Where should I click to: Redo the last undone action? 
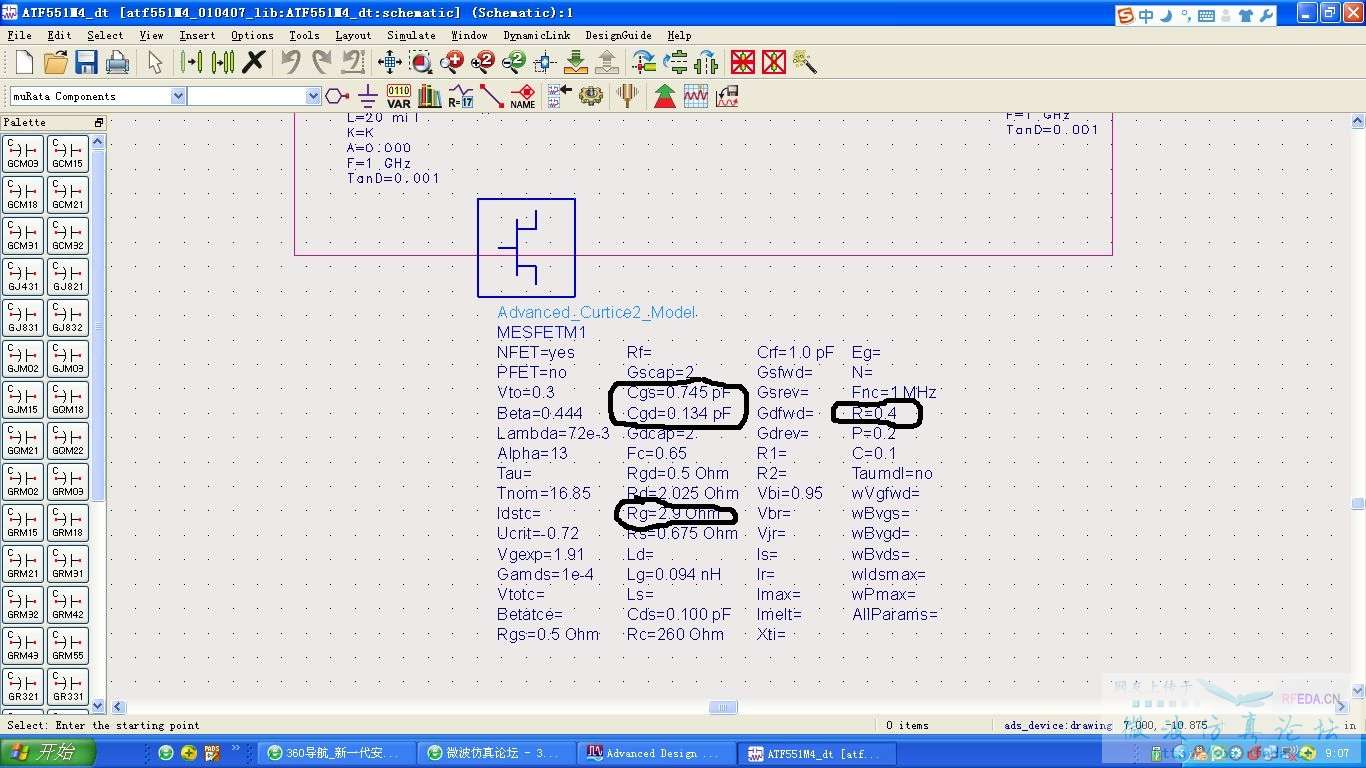(321, 63)
